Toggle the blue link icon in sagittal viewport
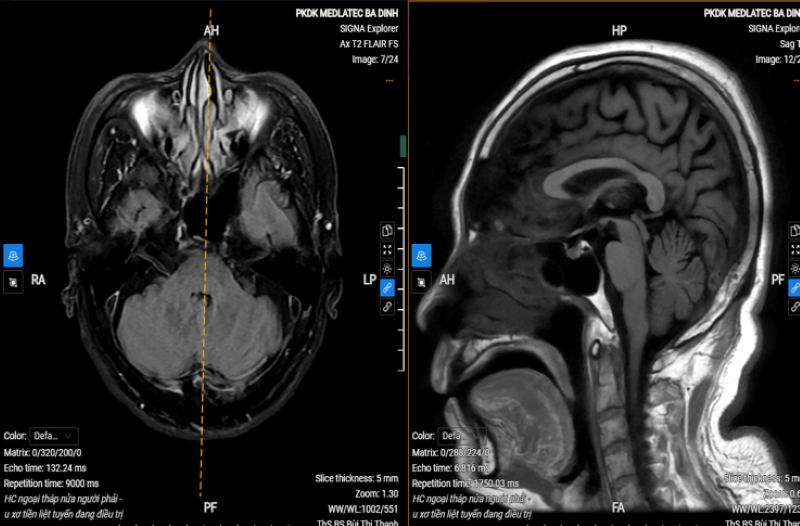 795,288
